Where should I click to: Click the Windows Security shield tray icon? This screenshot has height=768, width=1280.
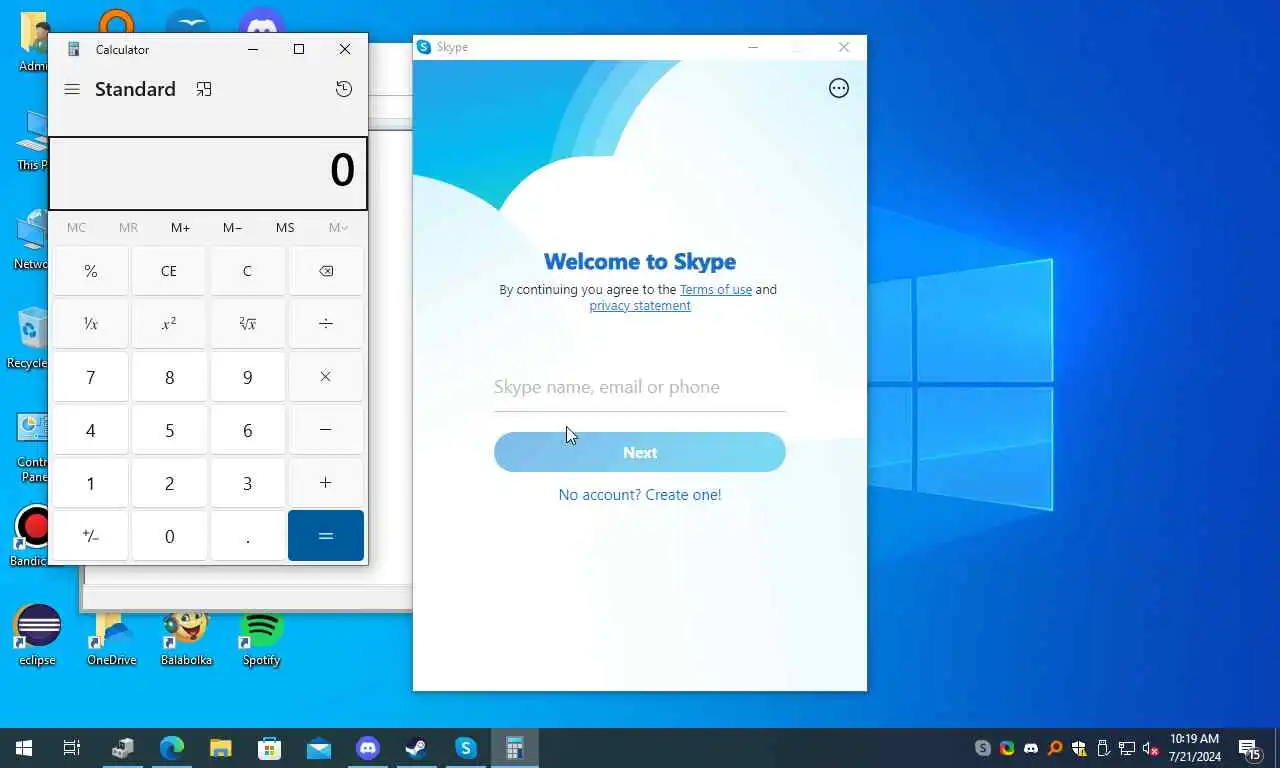[1079, 748]
